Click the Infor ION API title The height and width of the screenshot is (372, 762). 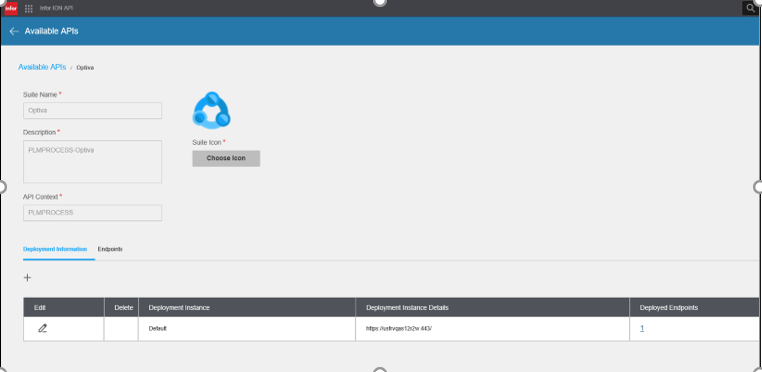[x=56, y=8]
